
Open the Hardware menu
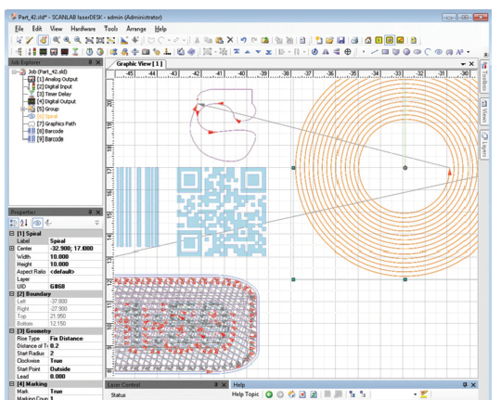click(83, 29)
